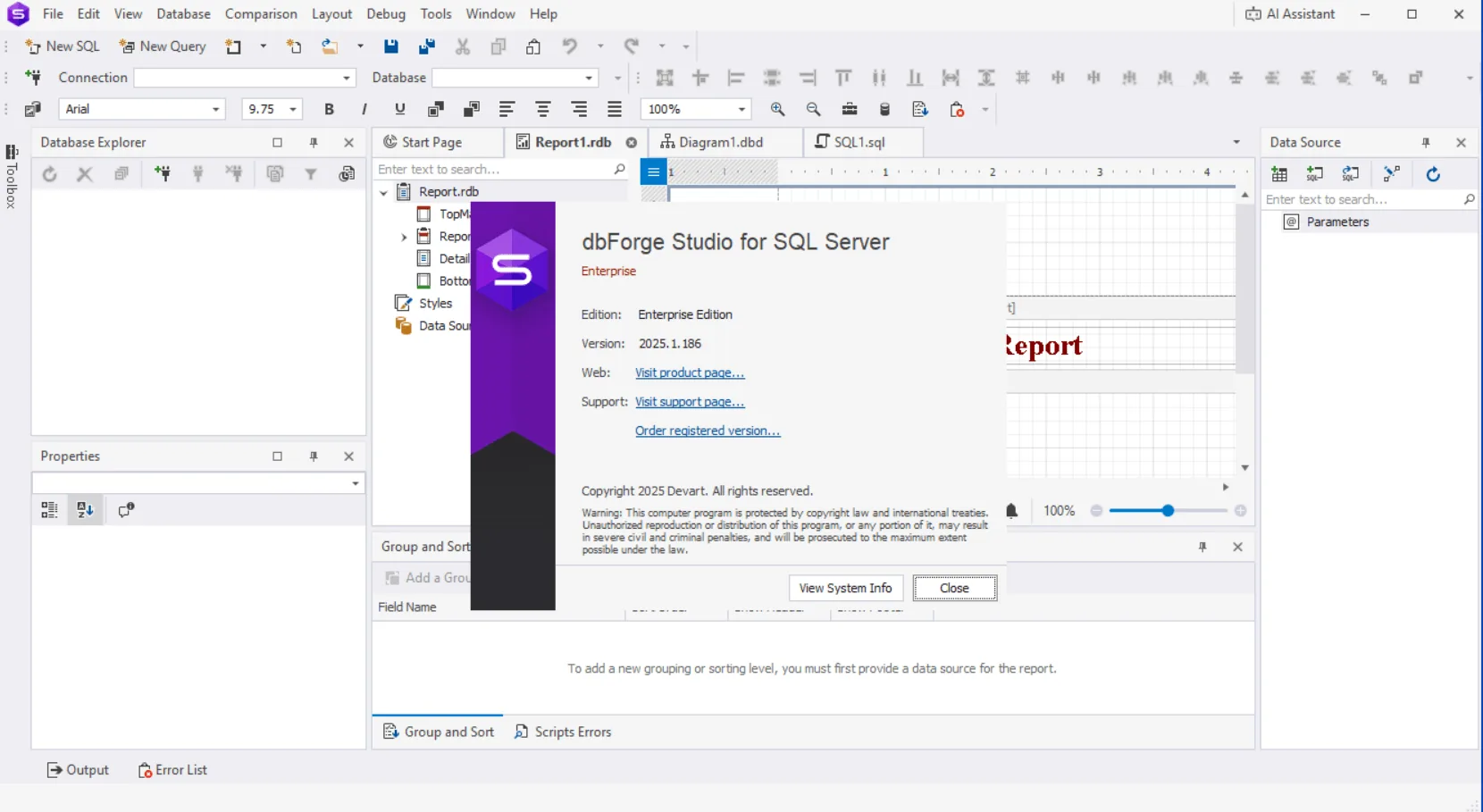Click the zoom slider plus button
1483x812 pixels.
tap(1241, 511)
